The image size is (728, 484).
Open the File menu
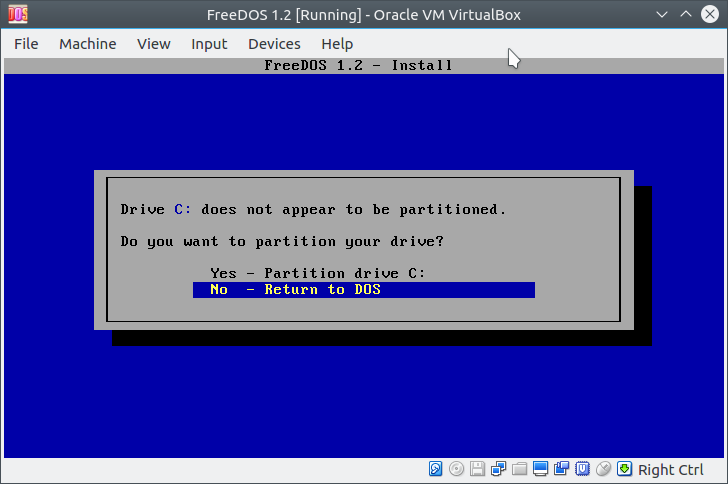coord(26,44)
